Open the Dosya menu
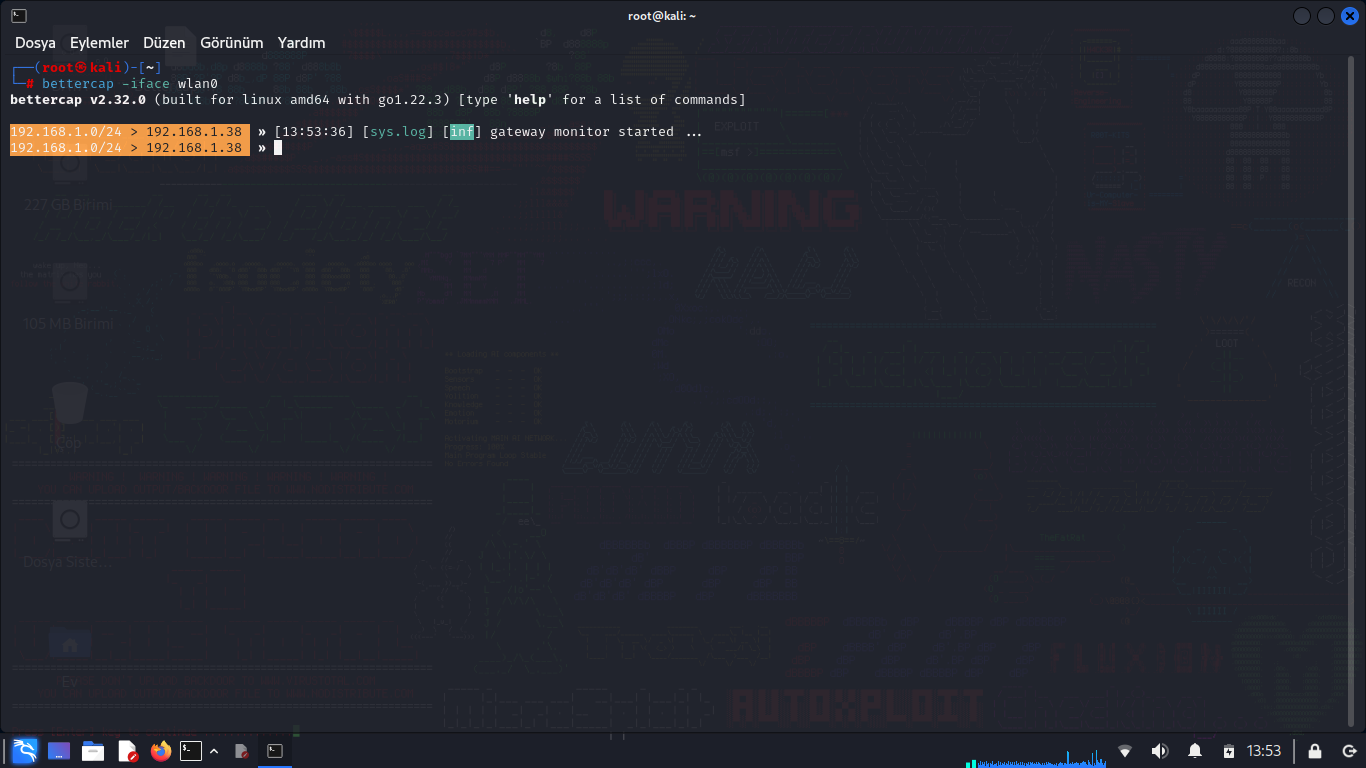This screenshot has height=768, width=1366. tap(35, 43)
